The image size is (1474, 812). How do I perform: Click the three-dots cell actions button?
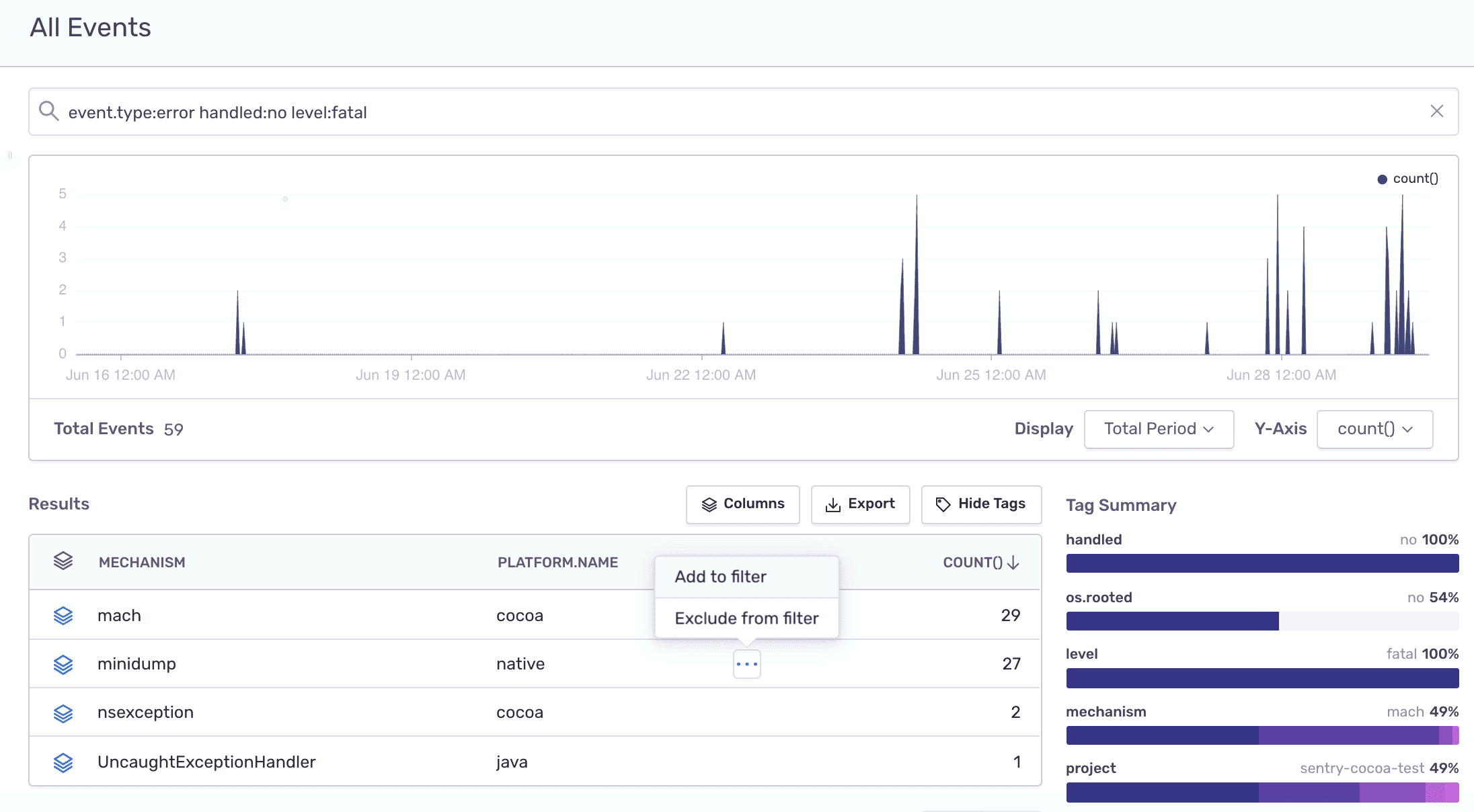coord(746,664)
